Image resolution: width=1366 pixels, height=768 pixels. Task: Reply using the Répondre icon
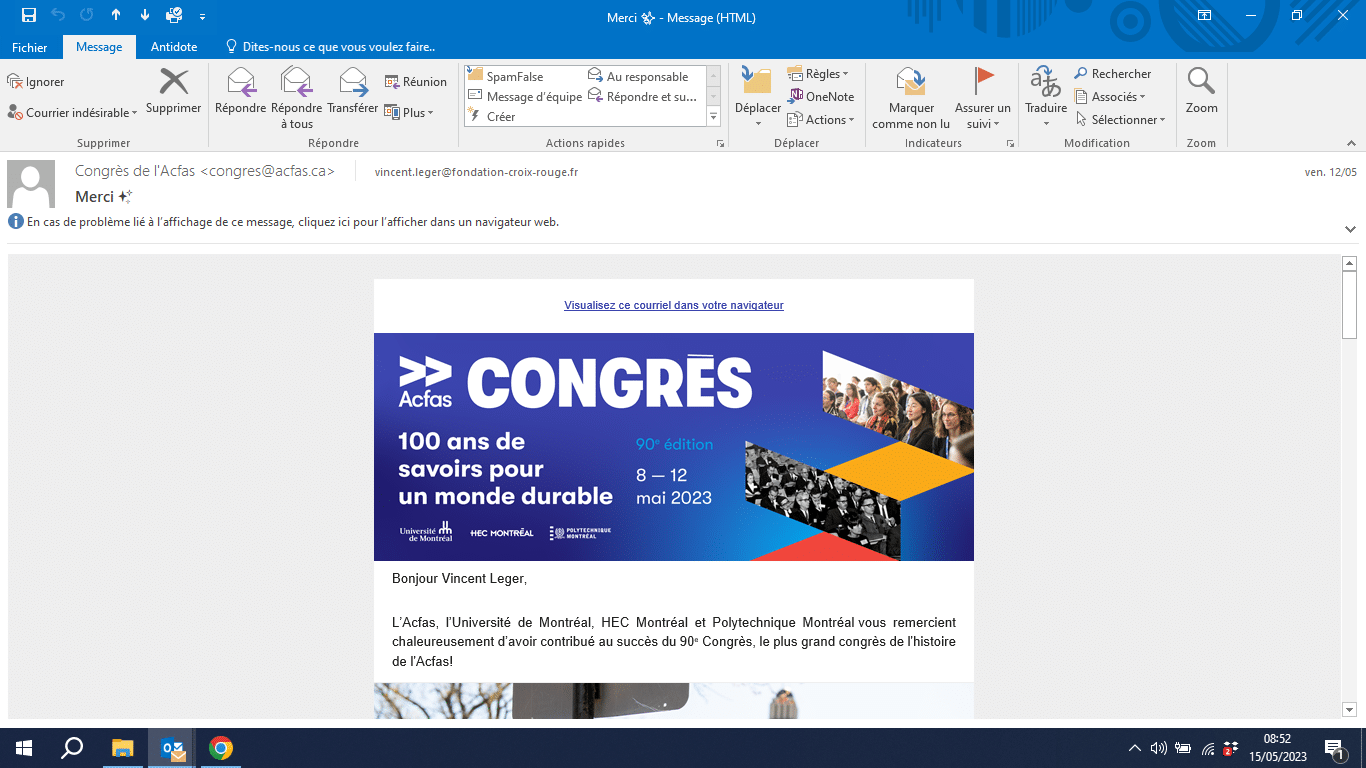241,91
